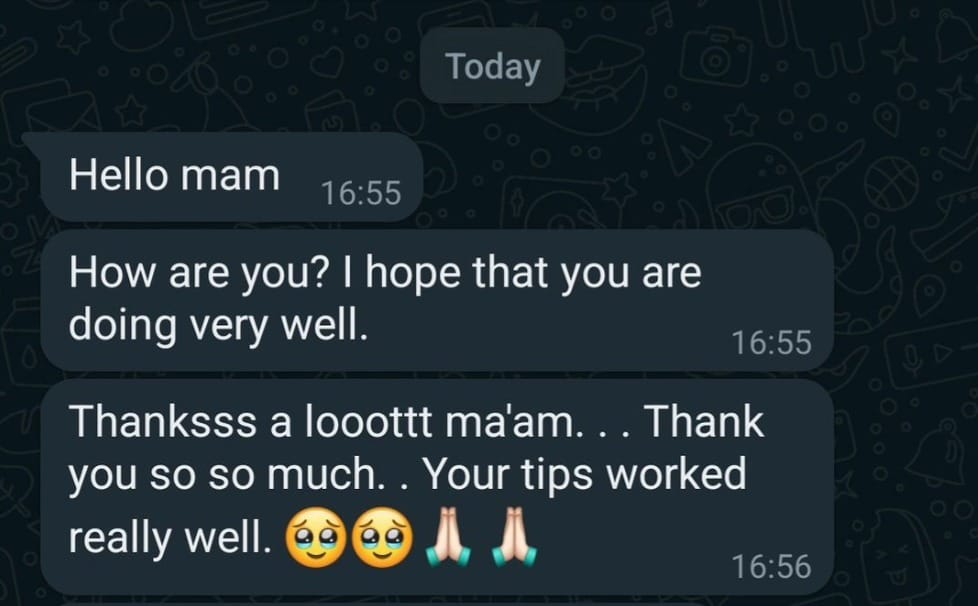
Task: Click the phrase Your tips worked
Action: [x=585, y=474]
